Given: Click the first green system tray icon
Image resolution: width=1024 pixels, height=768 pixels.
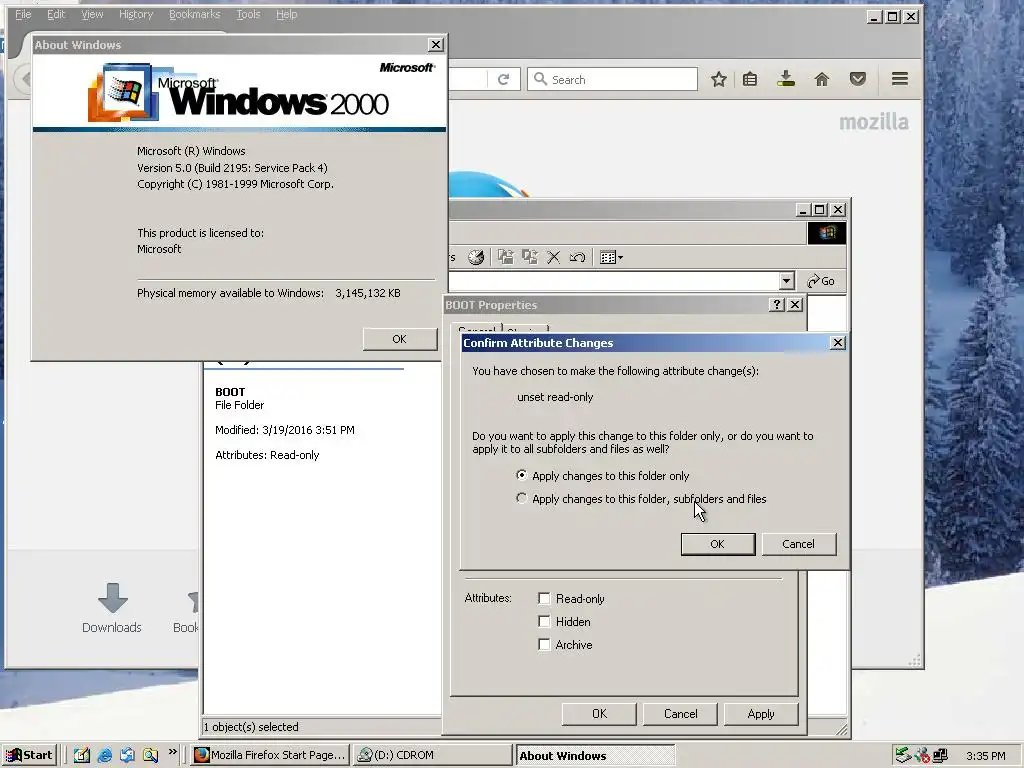Looking at the screenshot, I should (x=903, y=755).
